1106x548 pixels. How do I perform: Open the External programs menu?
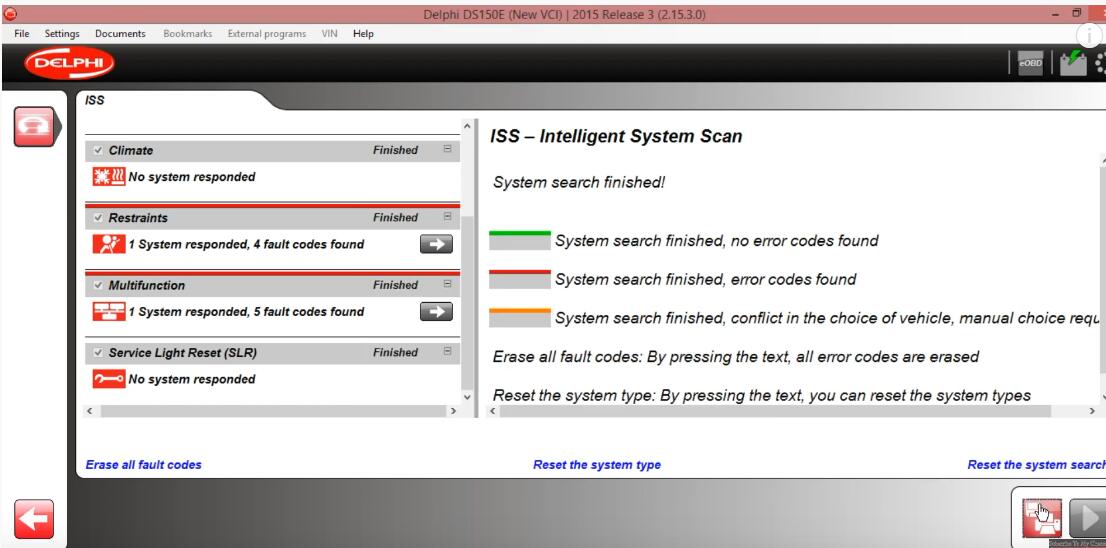pos(267,34)
